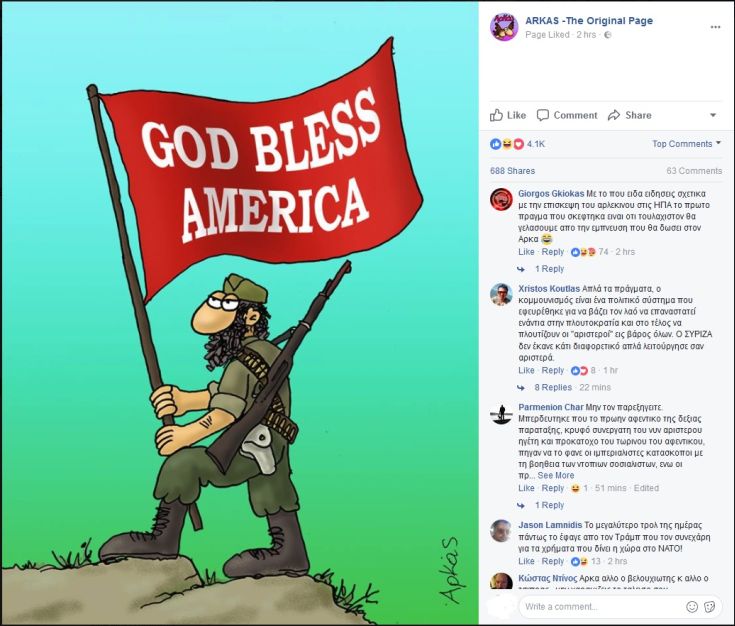
Task: Click the reaction icons beside 4.1K
Action: 507,144
